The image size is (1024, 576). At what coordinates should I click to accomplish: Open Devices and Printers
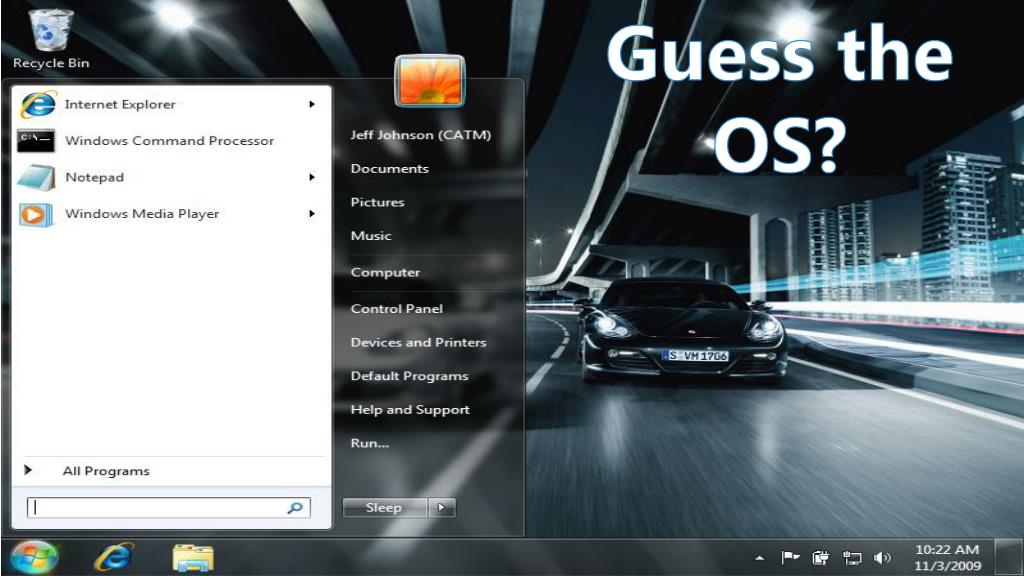(419, 342)
